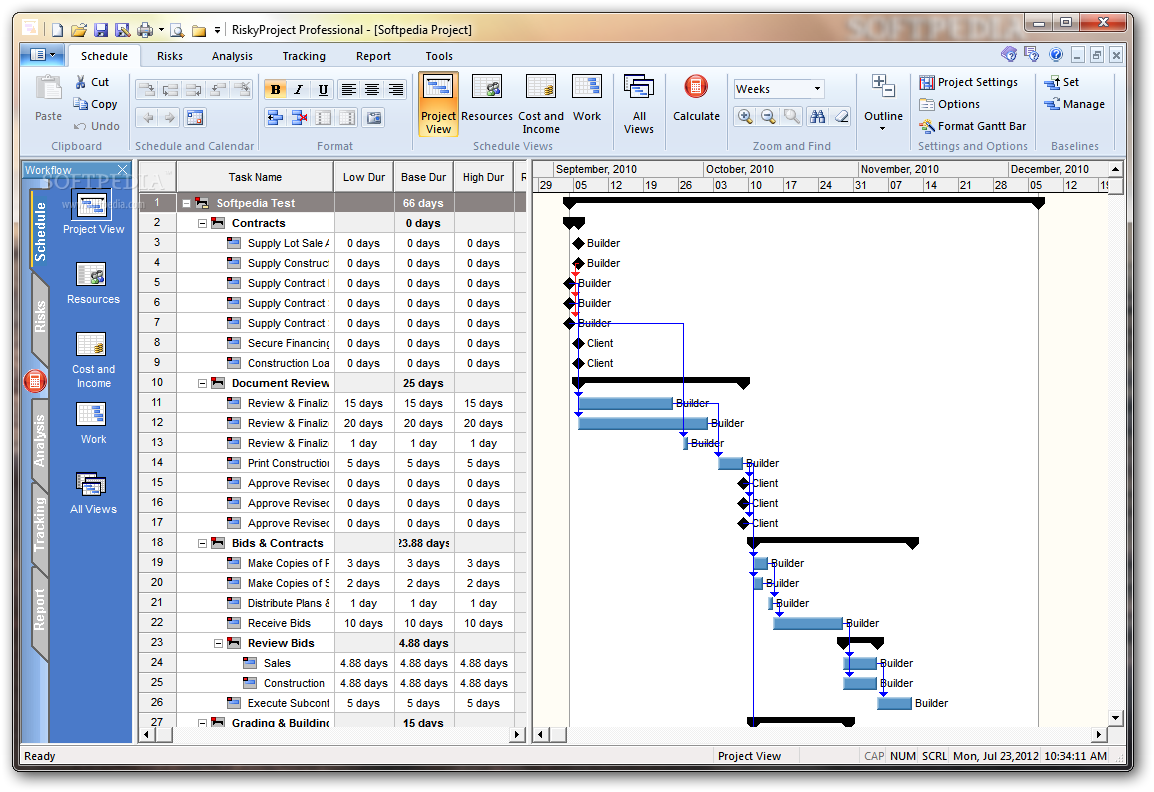The height and width of the screenshot is (792, 1154).
Task: Toggle center alignment in Format group
Action: pos(372,89)
